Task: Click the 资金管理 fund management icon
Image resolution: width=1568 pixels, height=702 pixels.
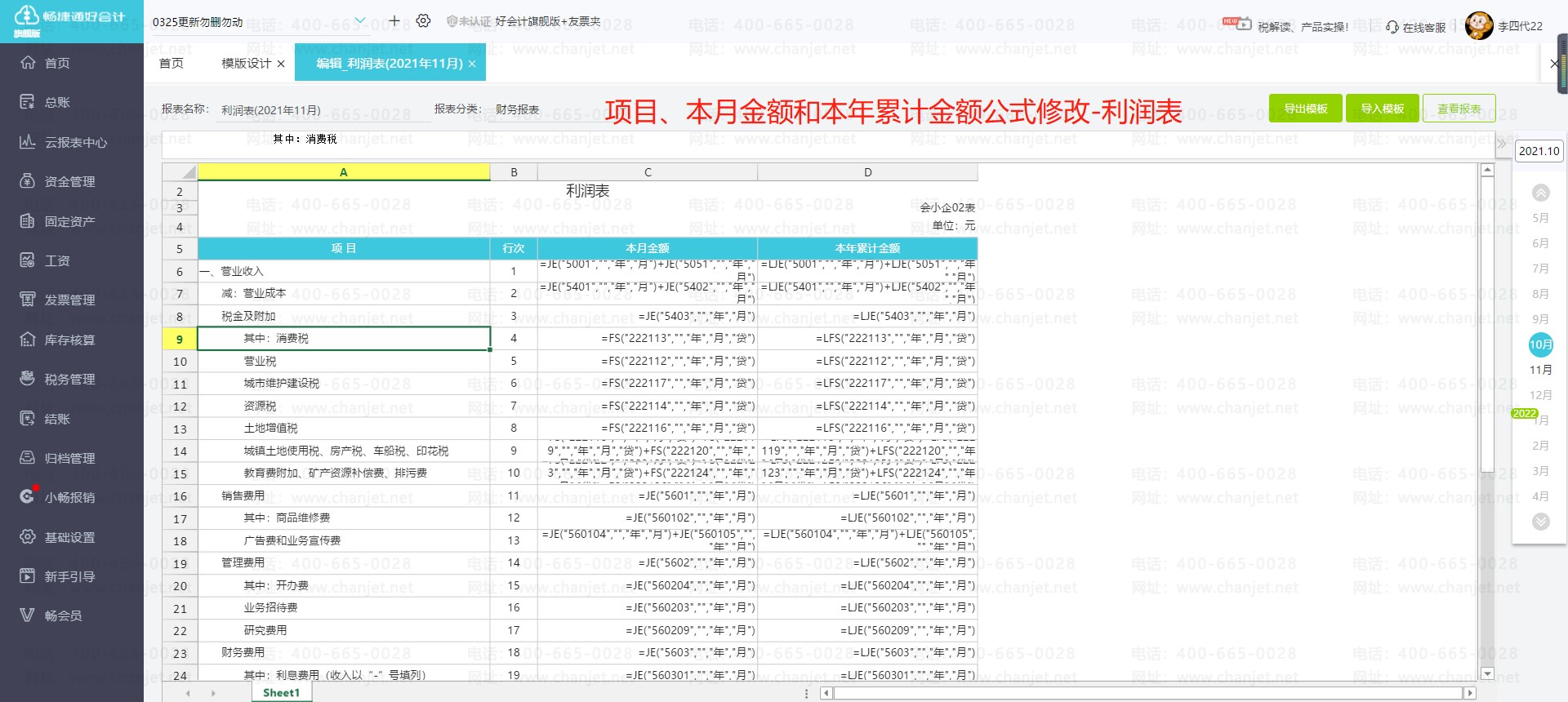Action: click(x=28, y=181)
